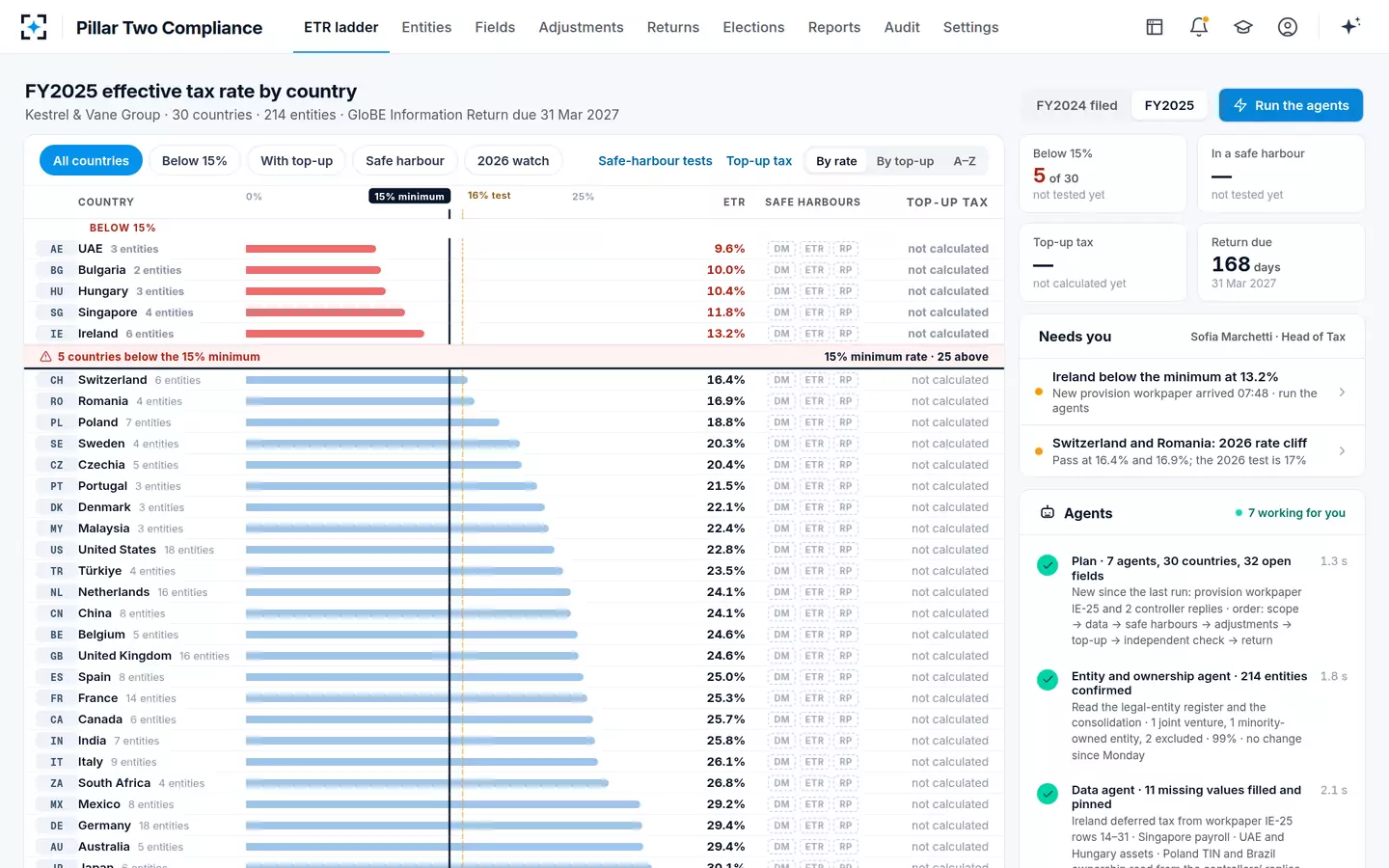Open the Top-up tax link above the table

pyautogui.click(x=759, y=161)
